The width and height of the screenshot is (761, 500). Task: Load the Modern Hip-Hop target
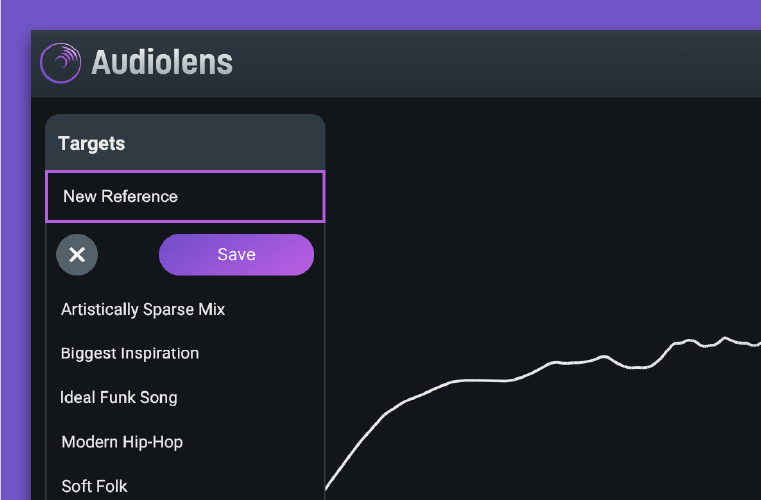122,442
